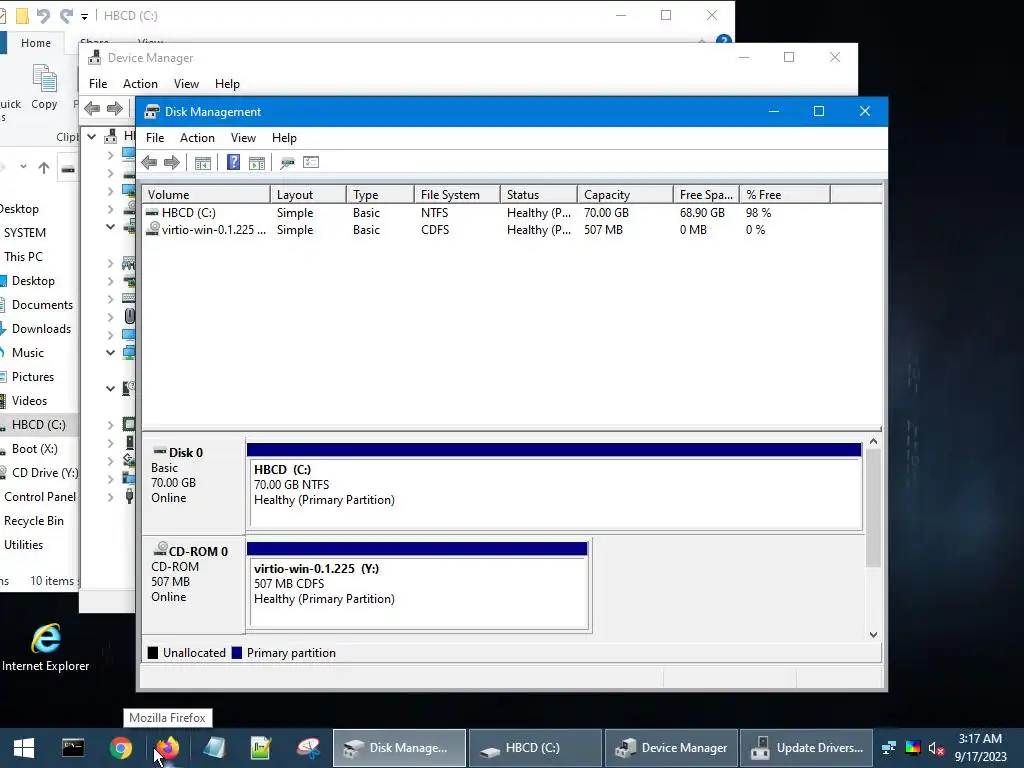The image size is (1024, 768).
Task: Select virtio-win-0.1.225 (Y:) partition on CD-ROM 0
Action: coord(418,586)
